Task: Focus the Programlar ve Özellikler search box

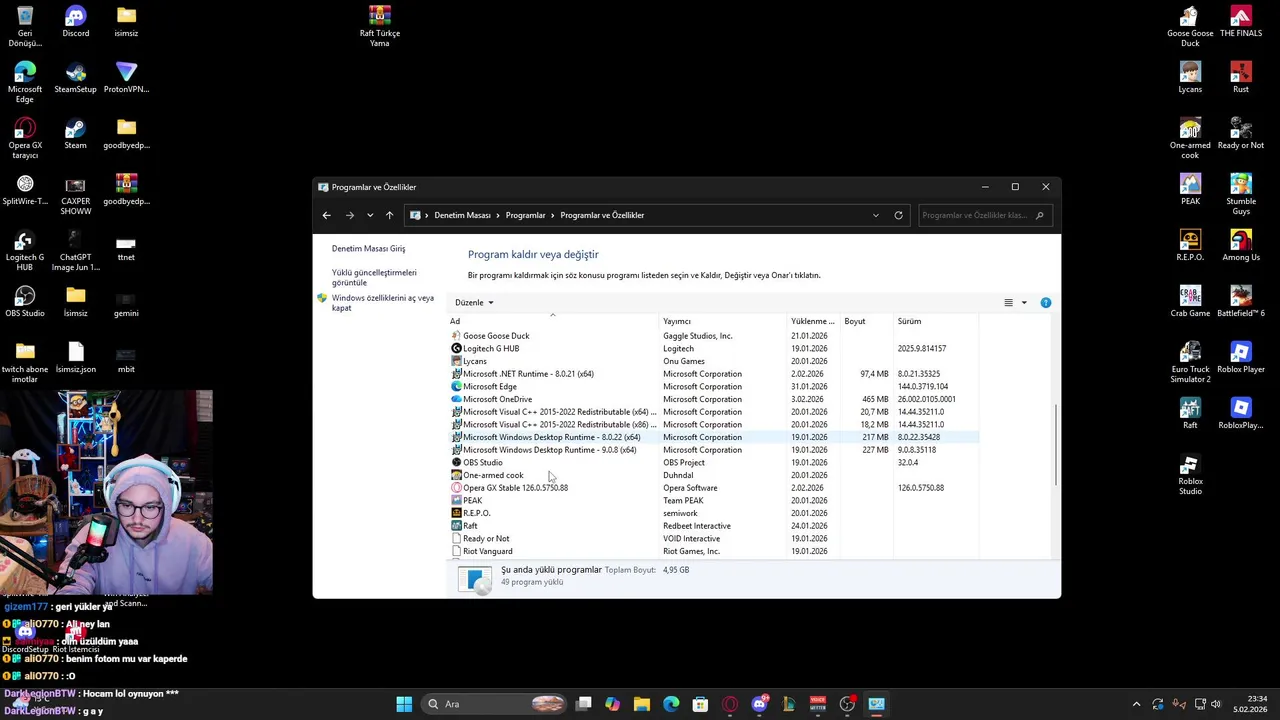Action: coord(984,215)
